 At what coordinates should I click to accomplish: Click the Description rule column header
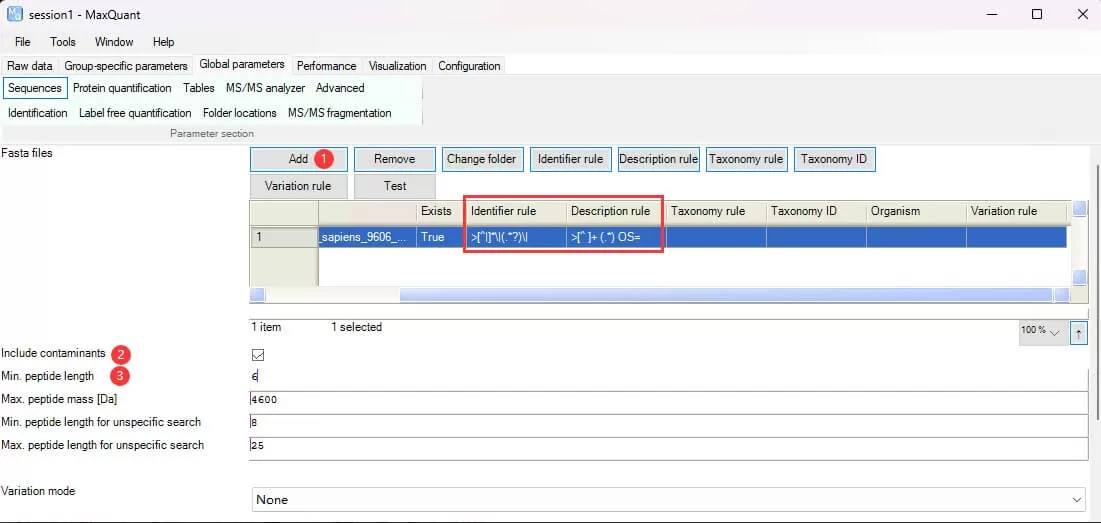(616, 211)
